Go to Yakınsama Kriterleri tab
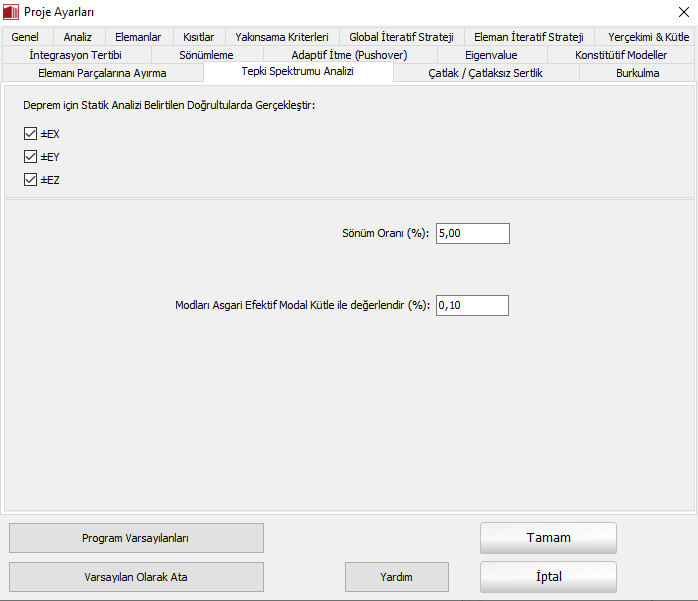 pyautogui.click(x=281, y=37)
